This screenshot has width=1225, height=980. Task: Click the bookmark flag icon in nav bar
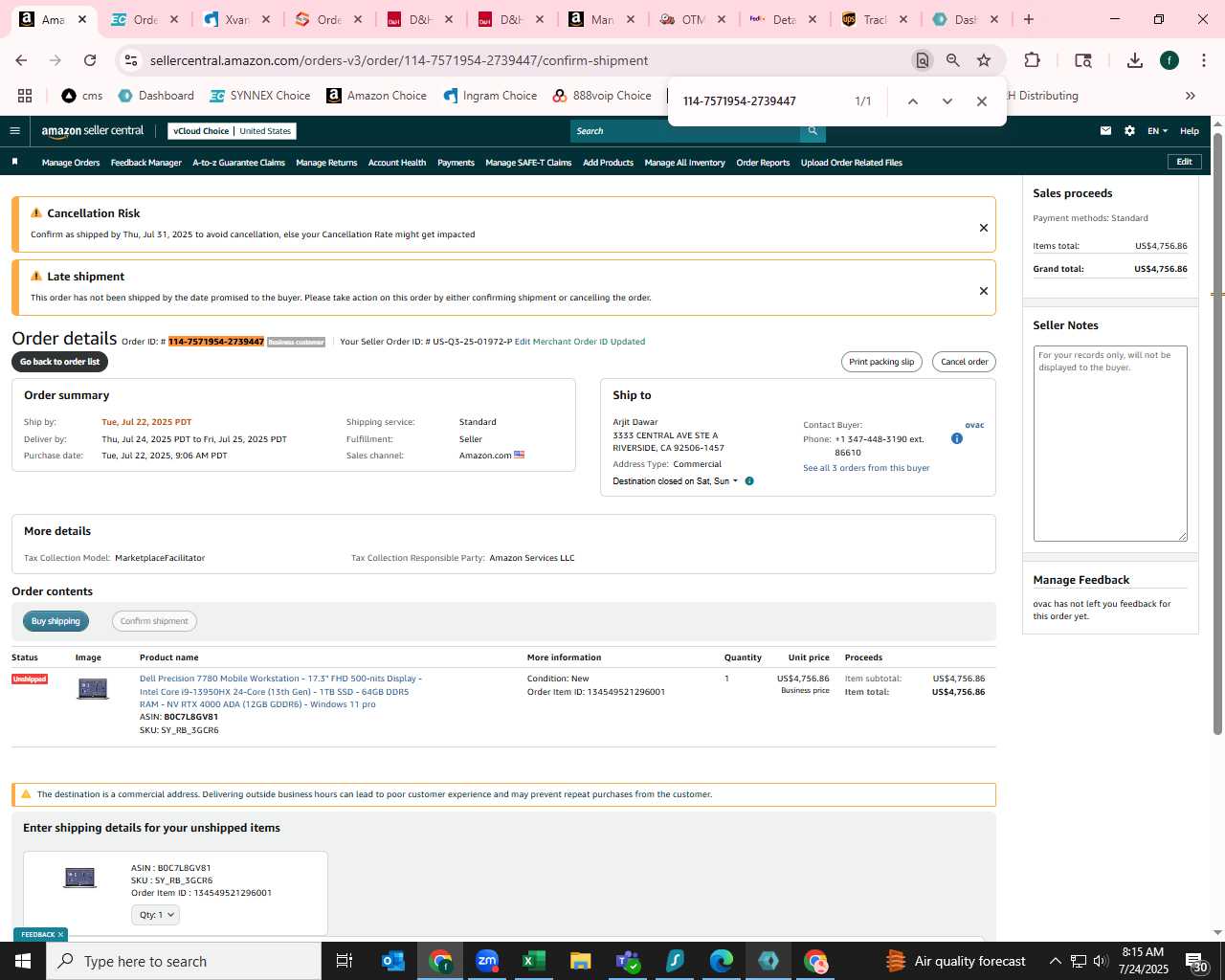coord(14,162)
